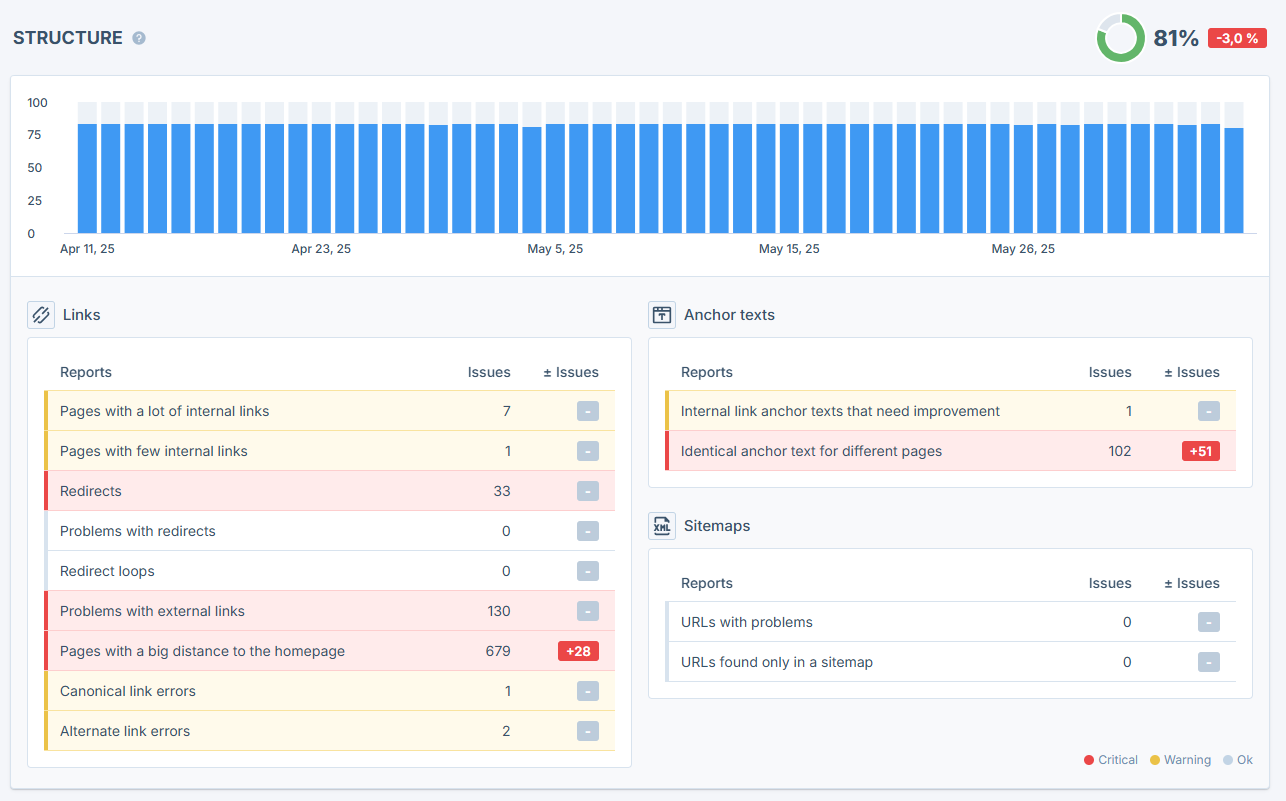
Task: Click the -3,0 % change badge
Action: click(x=1238, y=38)
